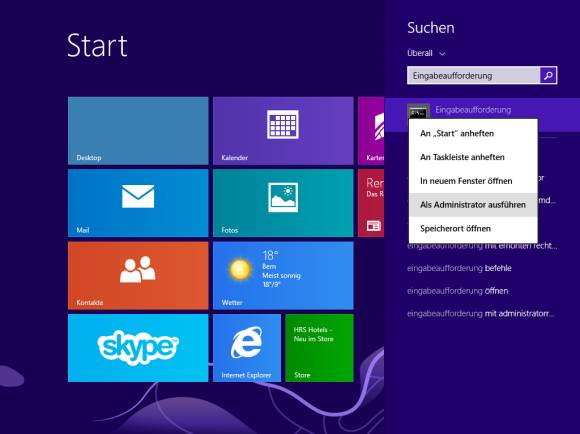Open the green Store tile
The height and width of the screenshot is (434, 580).
pyautogui.click(x=319, y=348)
